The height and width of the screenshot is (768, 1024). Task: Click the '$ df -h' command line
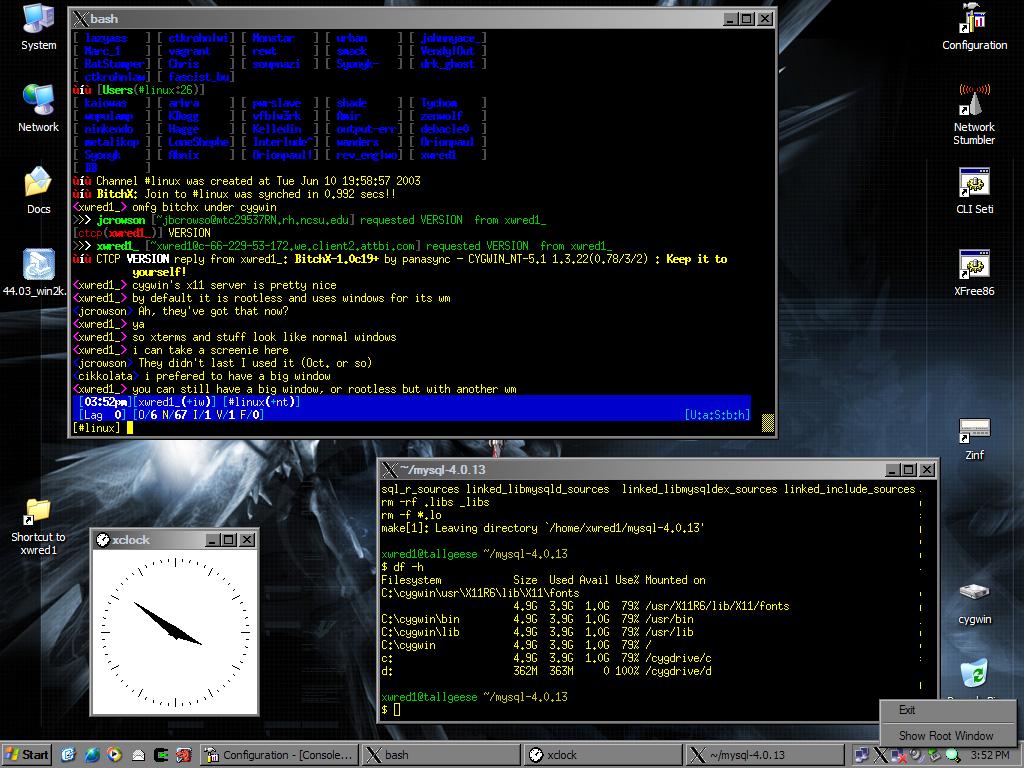click(402, 567)
